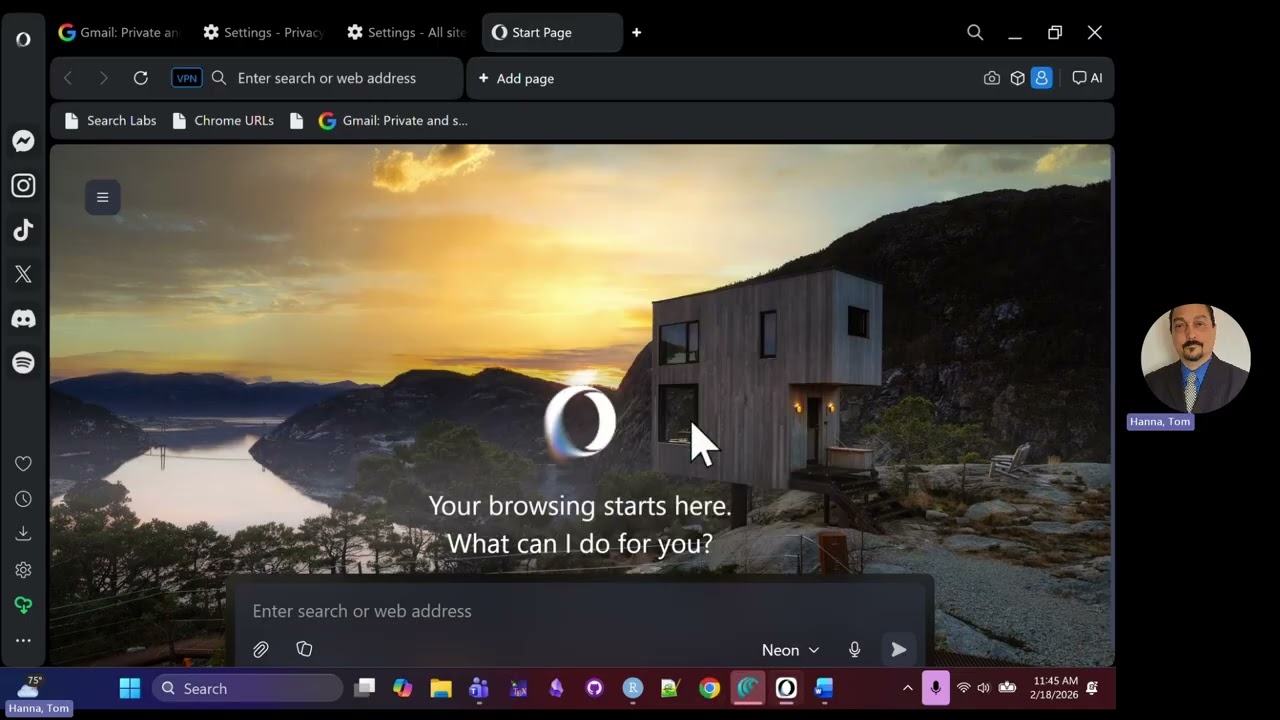Image resolution: width=1280 pixels, height=720 pixels.
Task: Open the Search Labs bookmark
Action: (x=111, y=121)
